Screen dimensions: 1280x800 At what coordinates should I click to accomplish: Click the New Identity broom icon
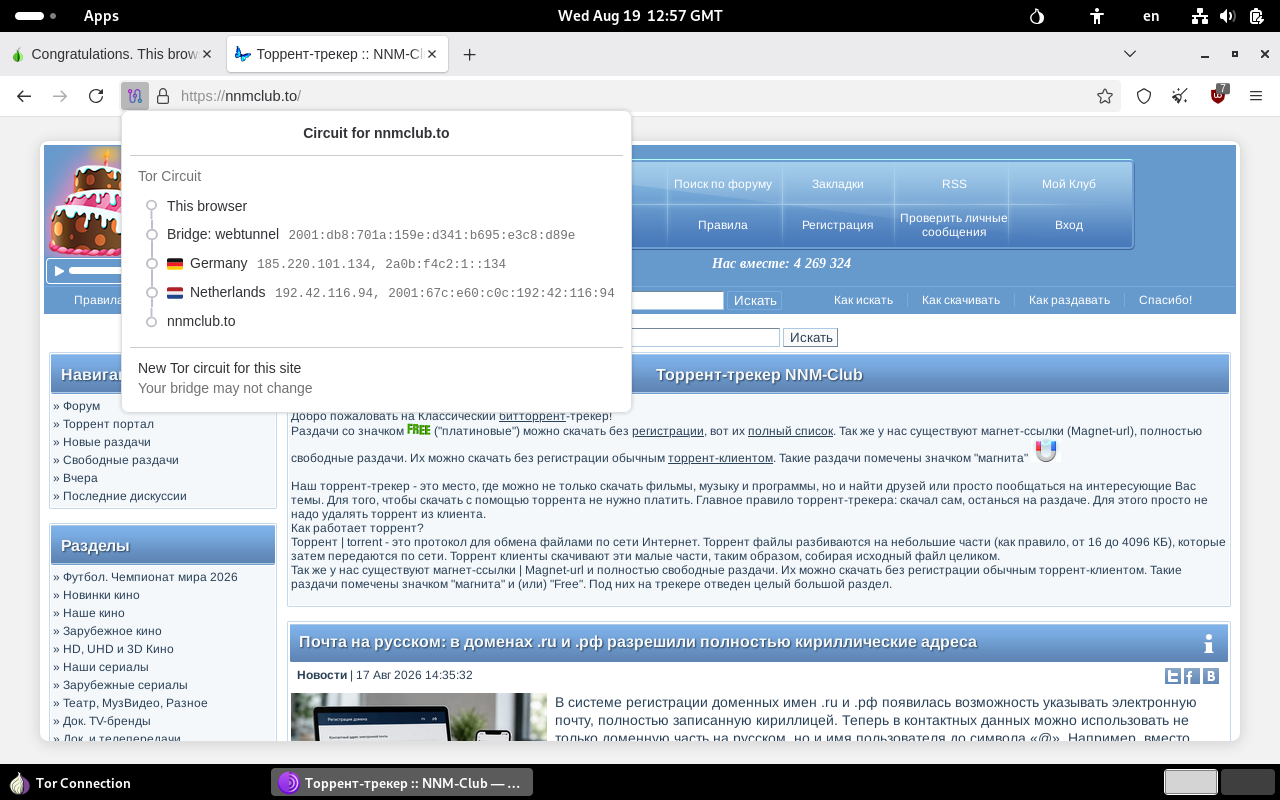tap(1181, 96)
